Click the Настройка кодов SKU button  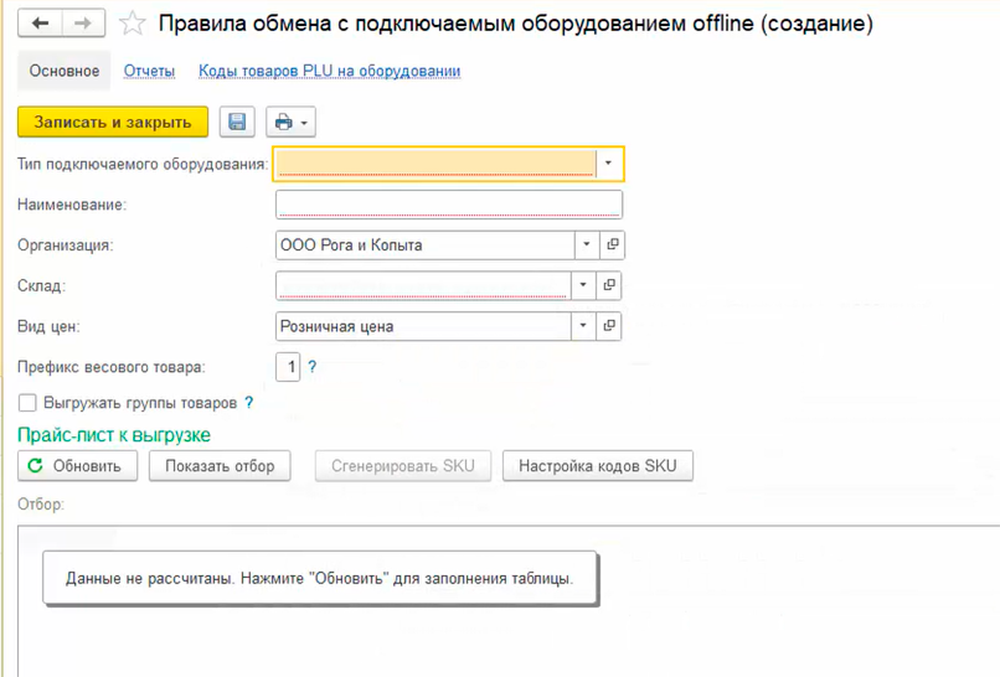pyautogui.click(x=597, y=466)
